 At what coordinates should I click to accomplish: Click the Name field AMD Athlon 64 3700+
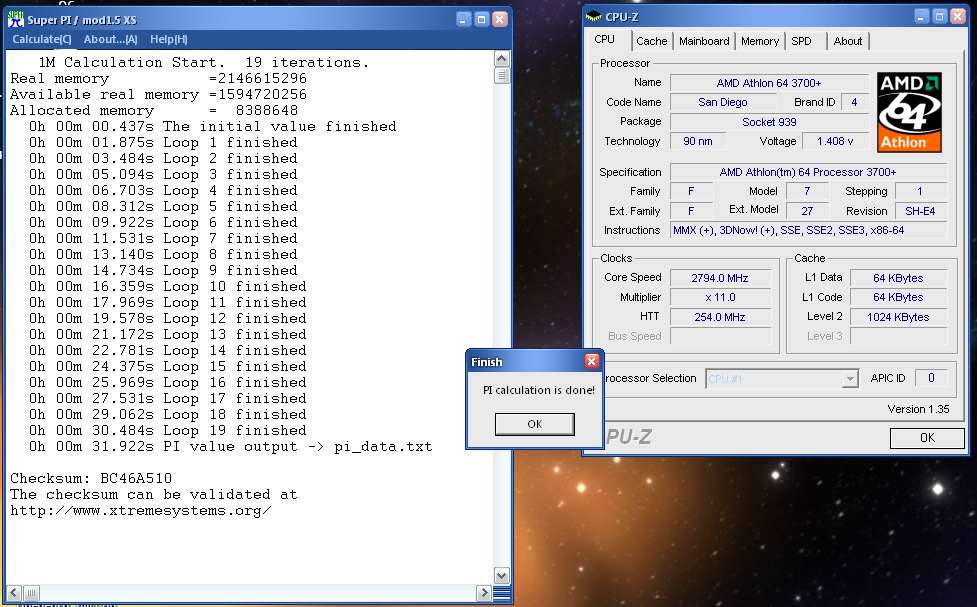[769, 83]
